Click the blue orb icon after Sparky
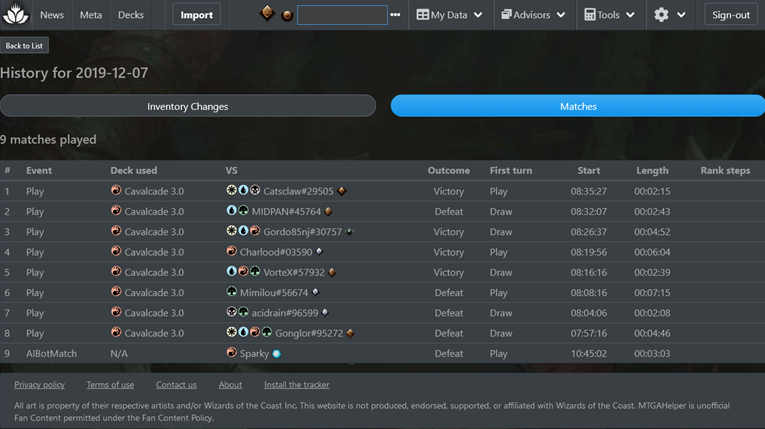 pos(277,354)
